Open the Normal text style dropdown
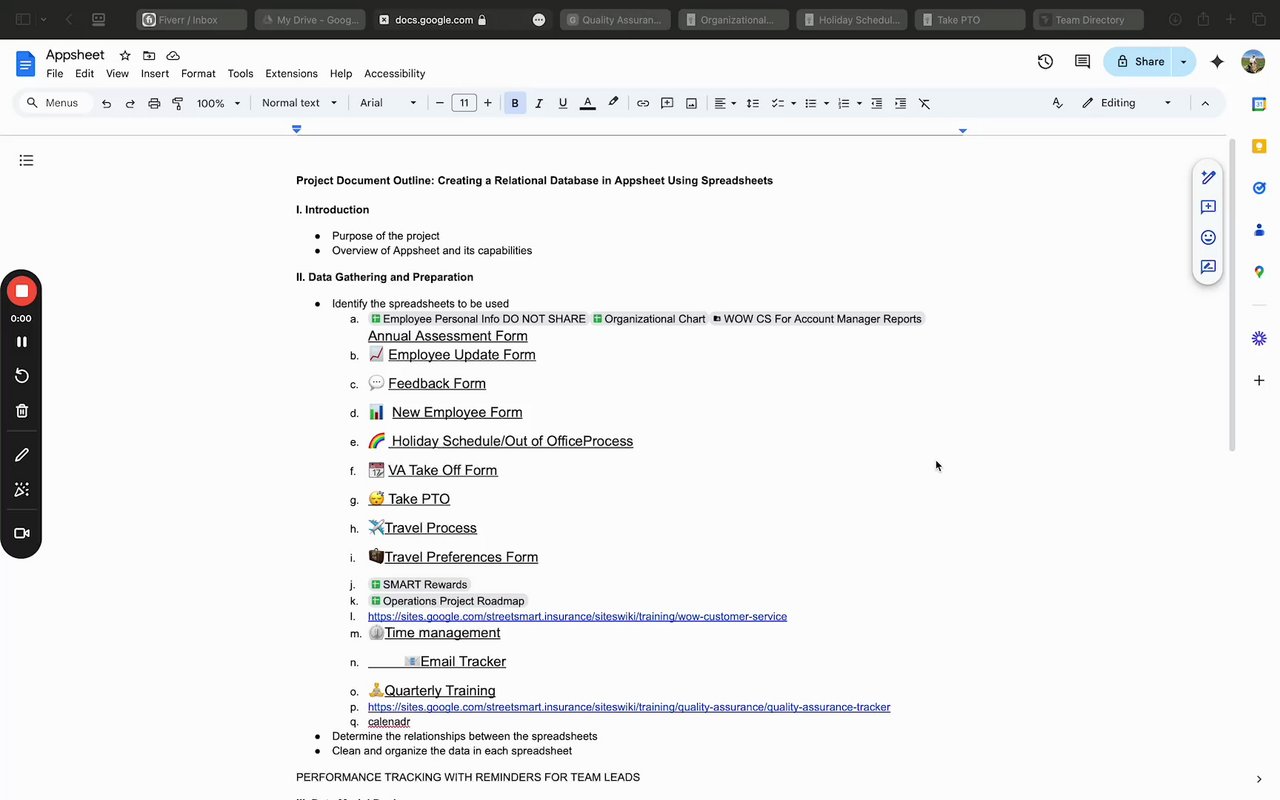1280x800 pixels. [299, 103]
